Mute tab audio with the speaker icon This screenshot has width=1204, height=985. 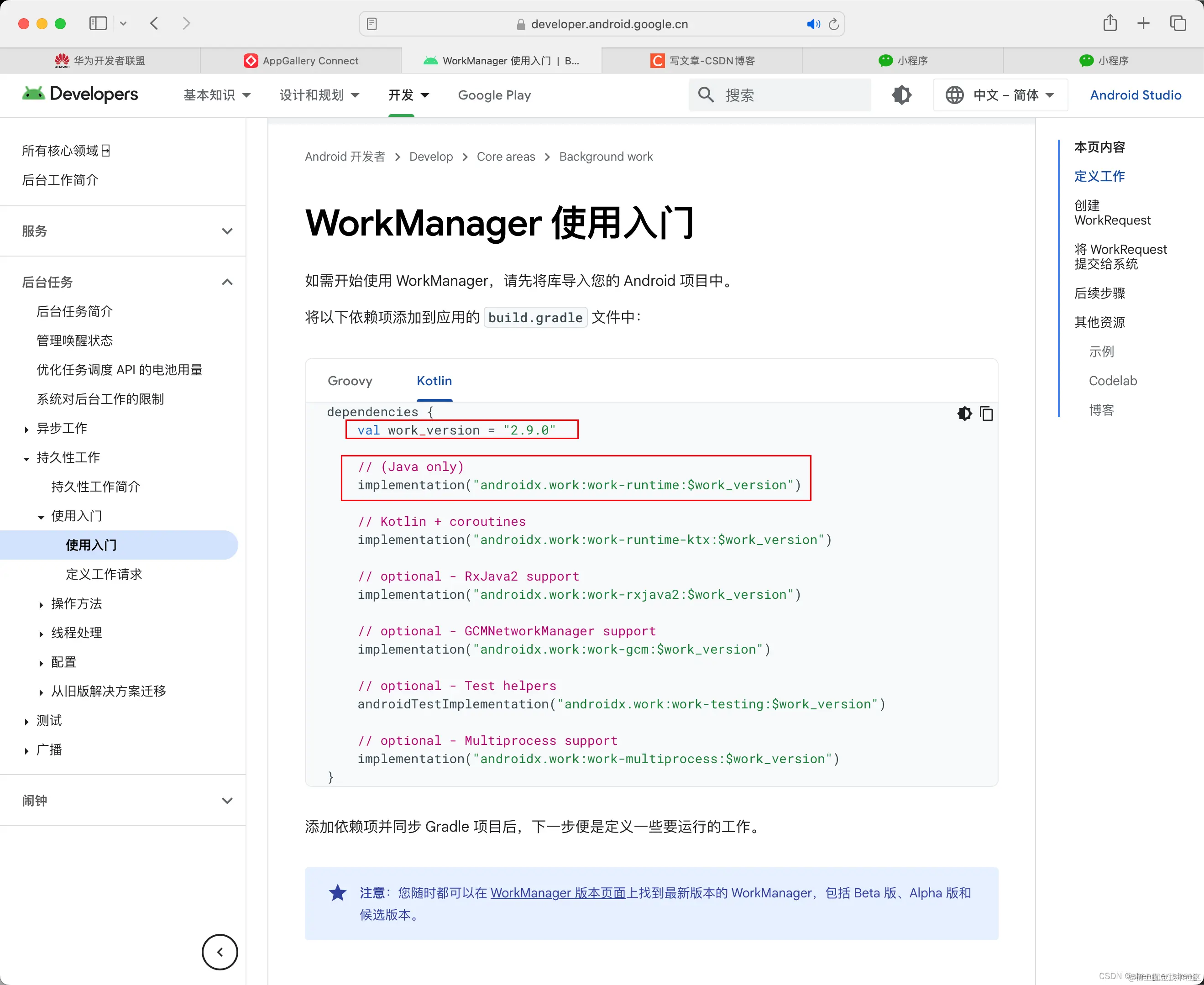pos(814,24)
